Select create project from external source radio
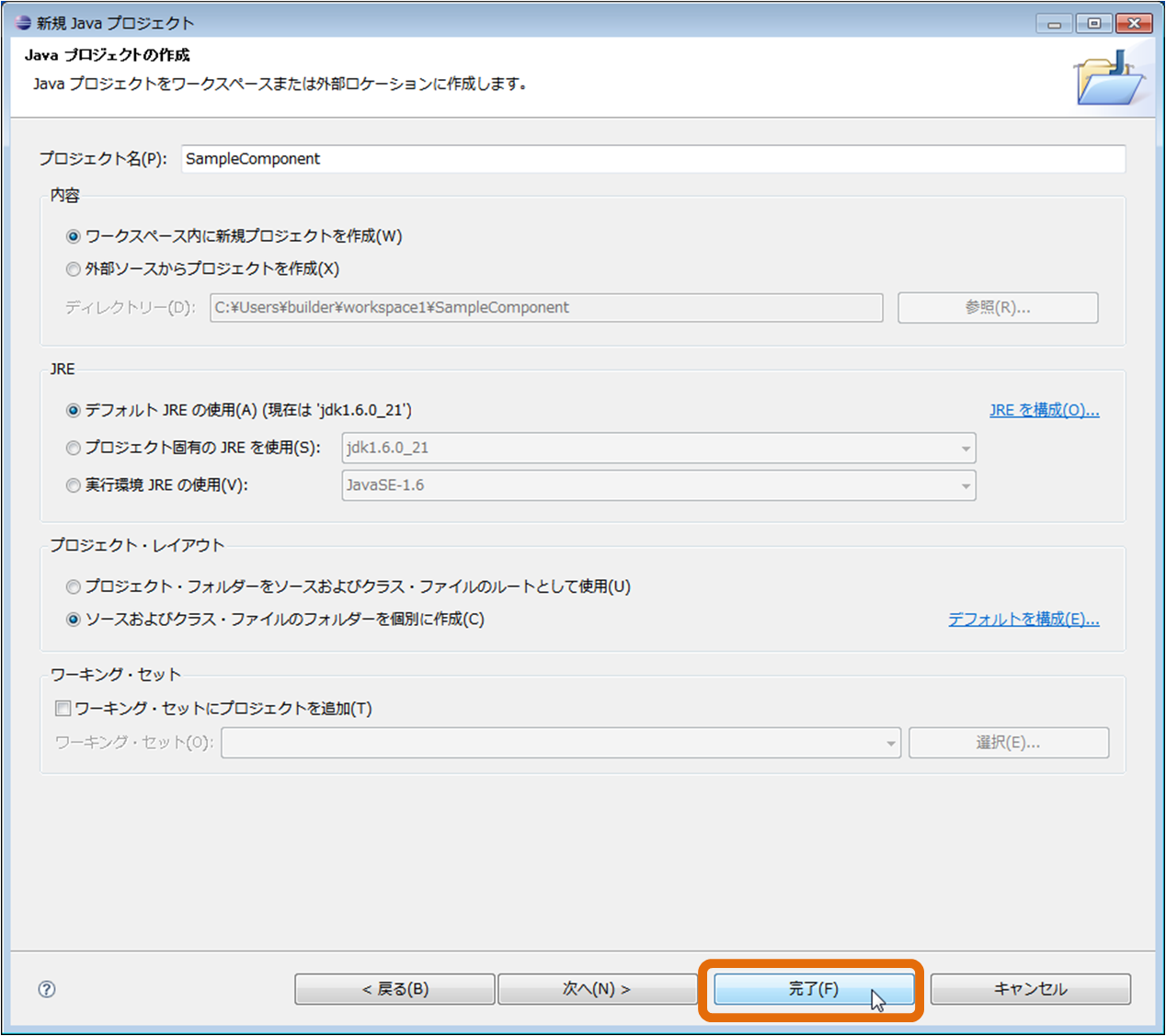 [73, 269]
